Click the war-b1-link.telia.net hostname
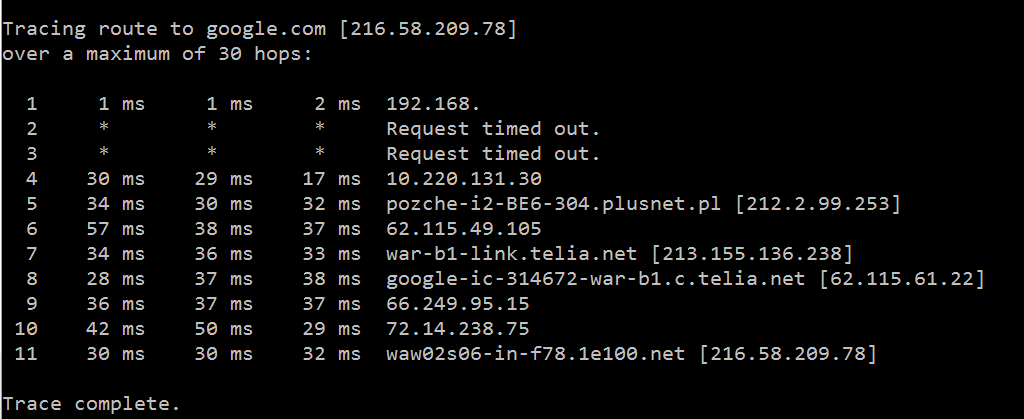This screenshot has height=419, width=1024. click(512, 253)
